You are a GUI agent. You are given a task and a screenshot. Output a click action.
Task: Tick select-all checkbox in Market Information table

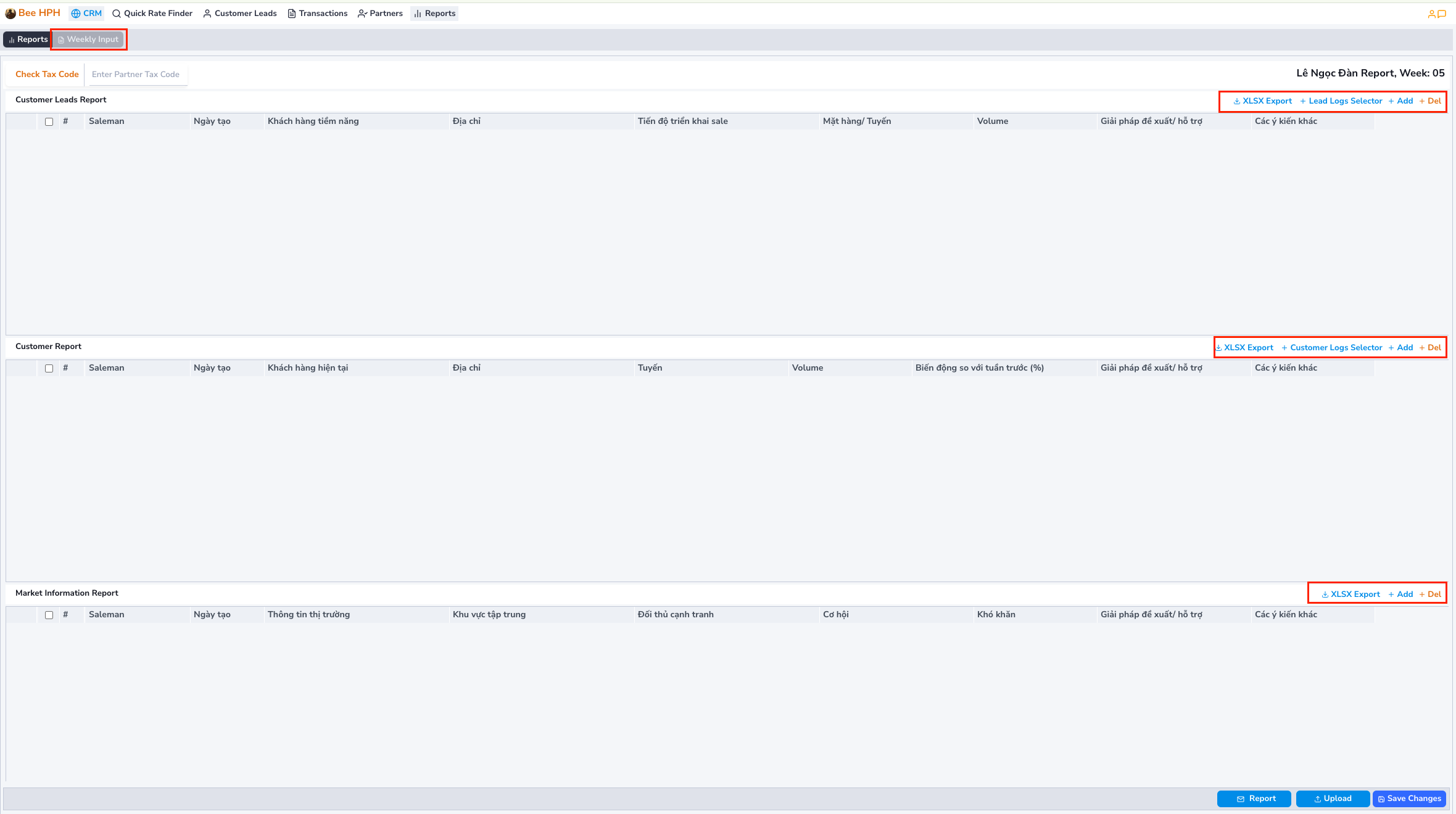tap(49, 615)
